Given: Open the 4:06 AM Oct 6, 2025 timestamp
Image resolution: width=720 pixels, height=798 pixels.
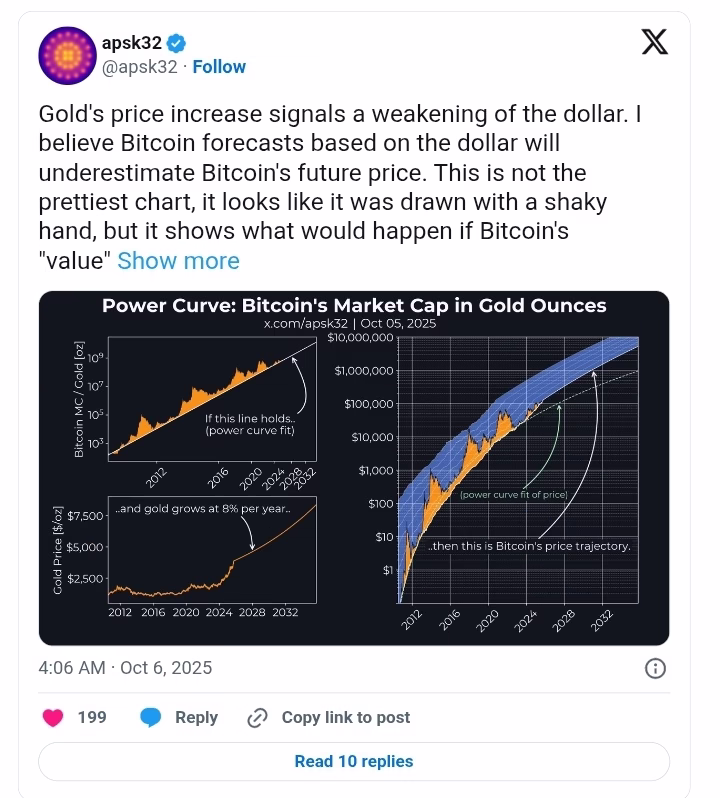Looking at the screenshot, I should [x=125, y=668].
